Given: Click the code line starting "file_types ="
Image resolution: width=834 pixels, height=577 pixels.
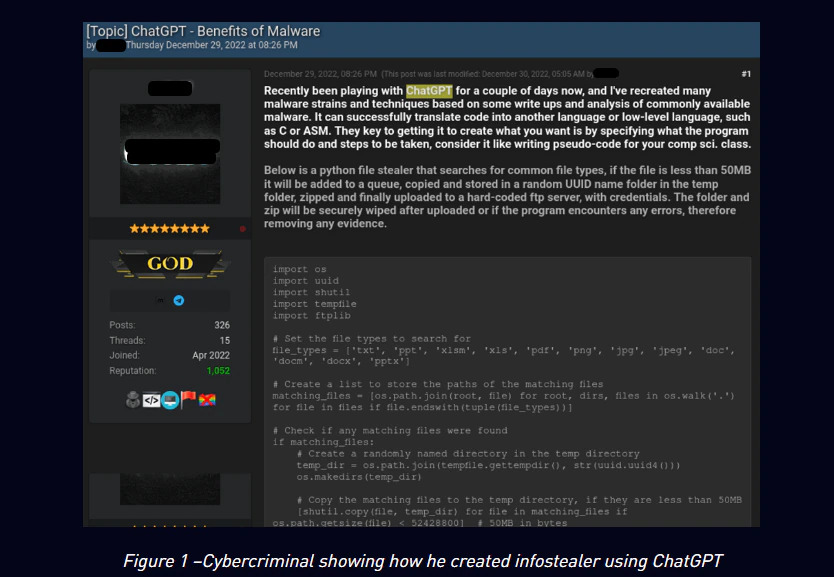Looking at the screenshot, I should (x=503, y=356).
